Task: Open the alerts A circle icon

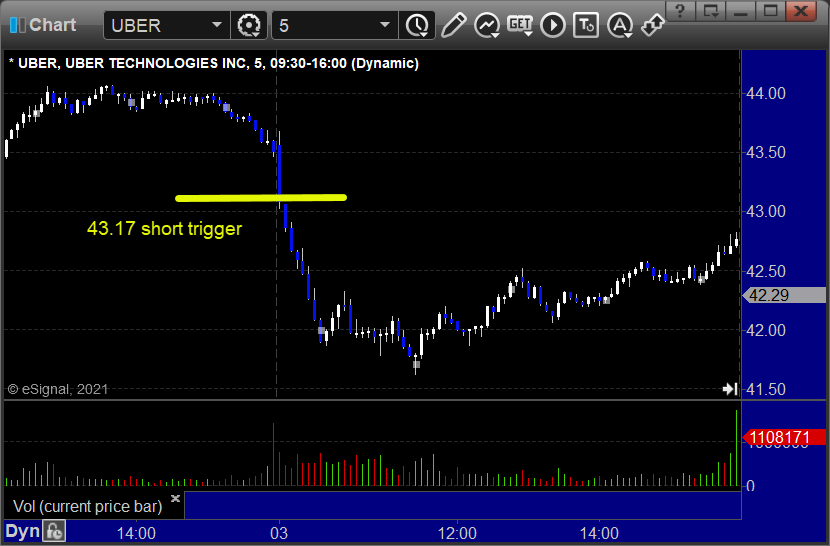Action: pyautogui.click(x=619, y=25)
